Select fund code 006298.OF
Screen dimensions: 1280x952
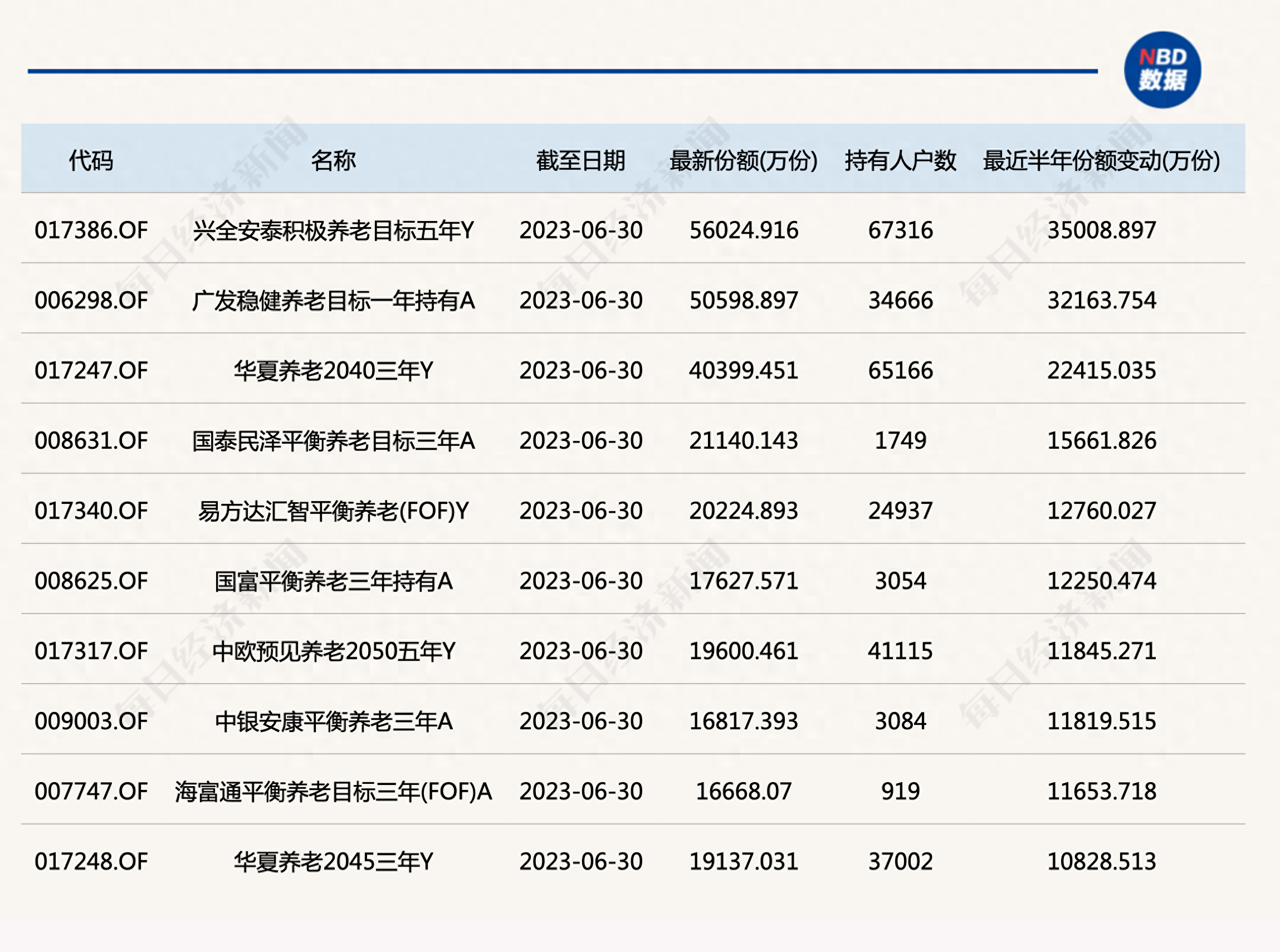(x=92, y=300)
